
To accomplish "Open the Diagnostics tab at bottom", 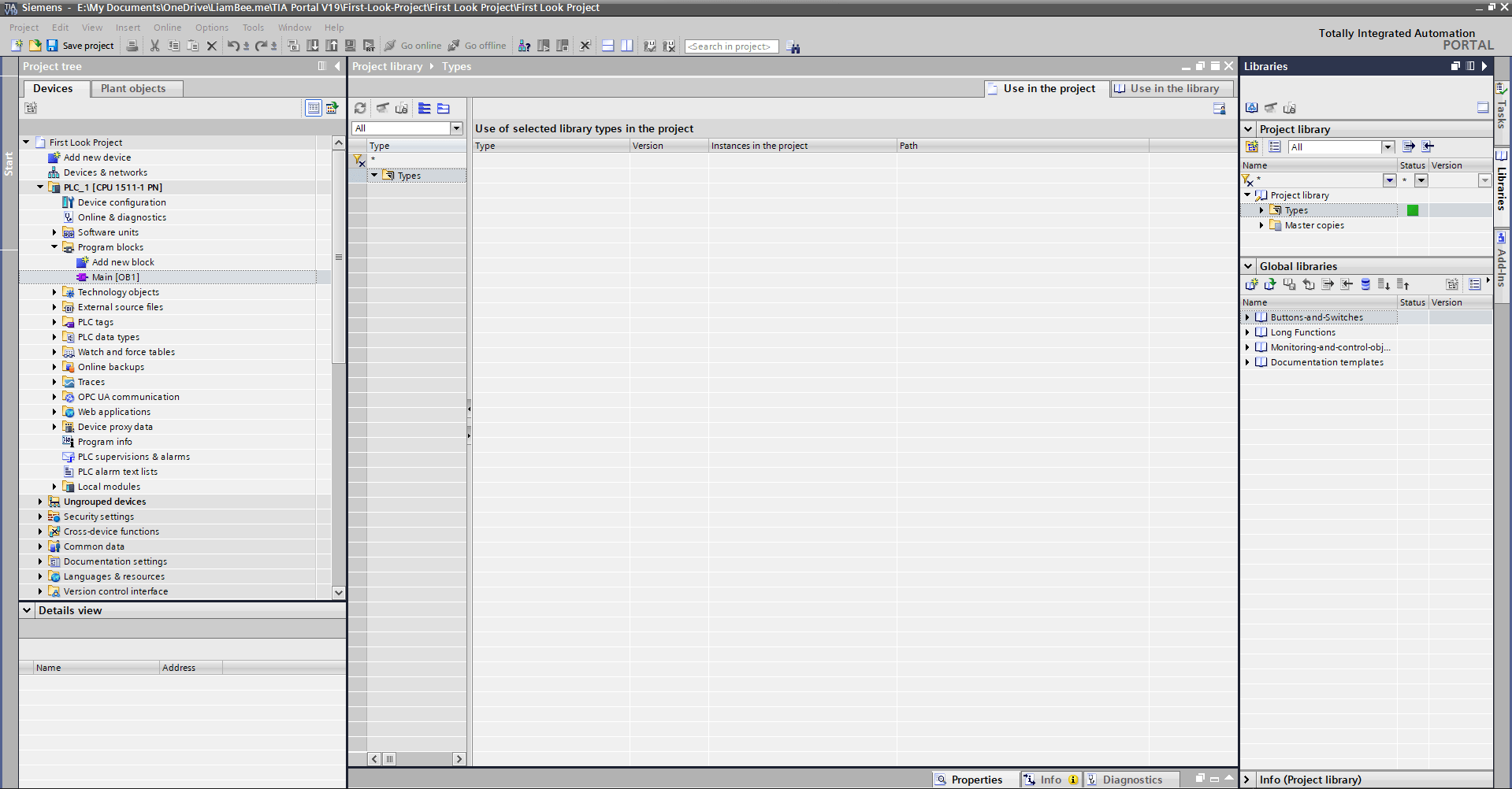I will [x=1131, y=780].
